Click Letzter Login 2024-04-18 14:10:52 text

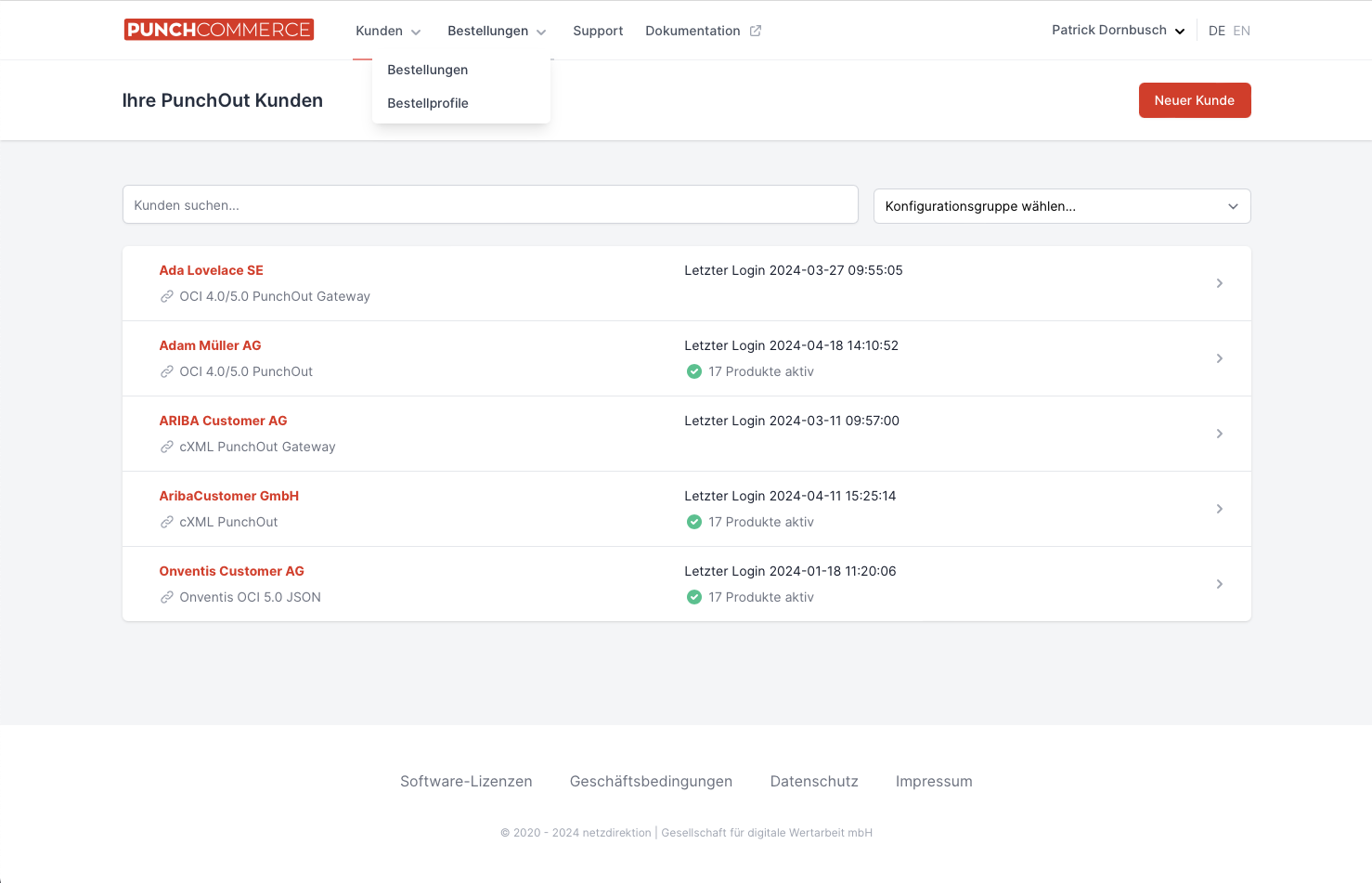click(792, 345)
